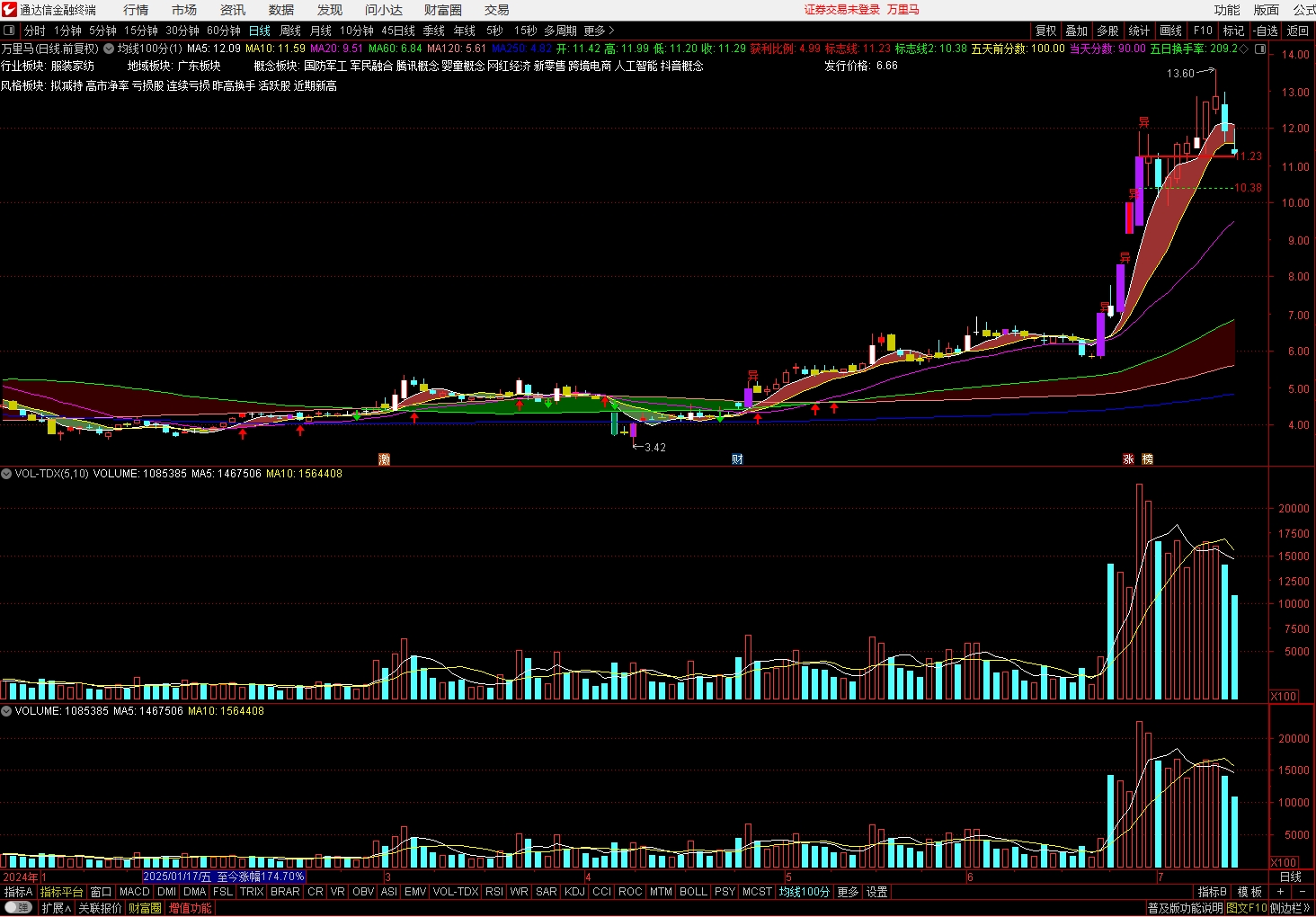
Task: Open 更多 indicators list in the indicator bar
Action: click(x=848, y=892)
